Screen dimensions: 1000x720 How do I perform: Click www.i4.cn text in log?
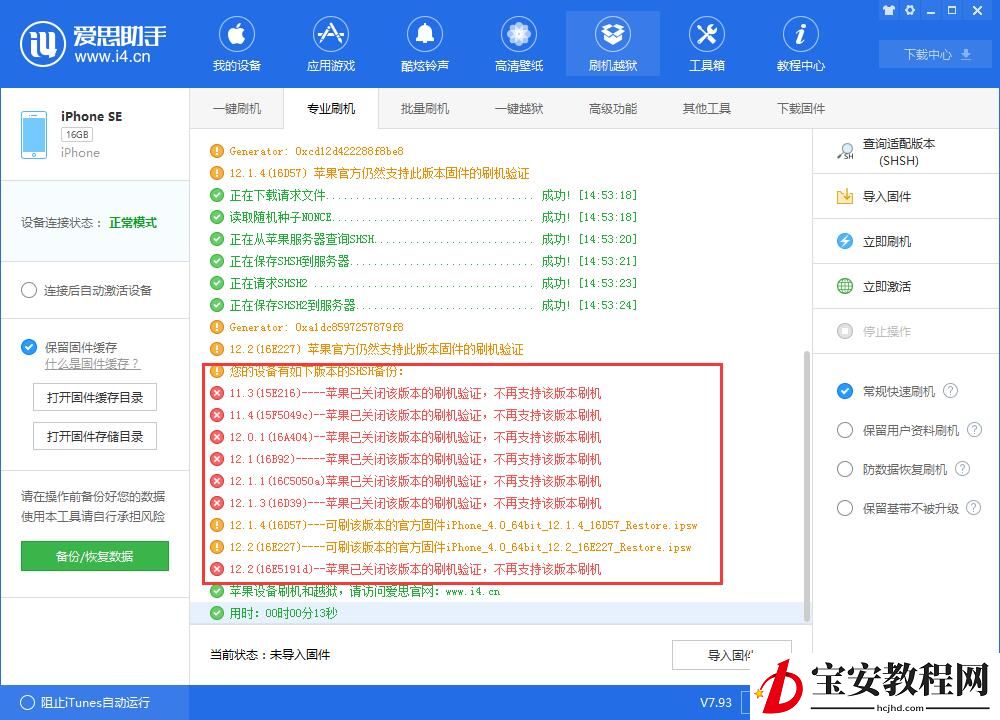tap(473, 592)
